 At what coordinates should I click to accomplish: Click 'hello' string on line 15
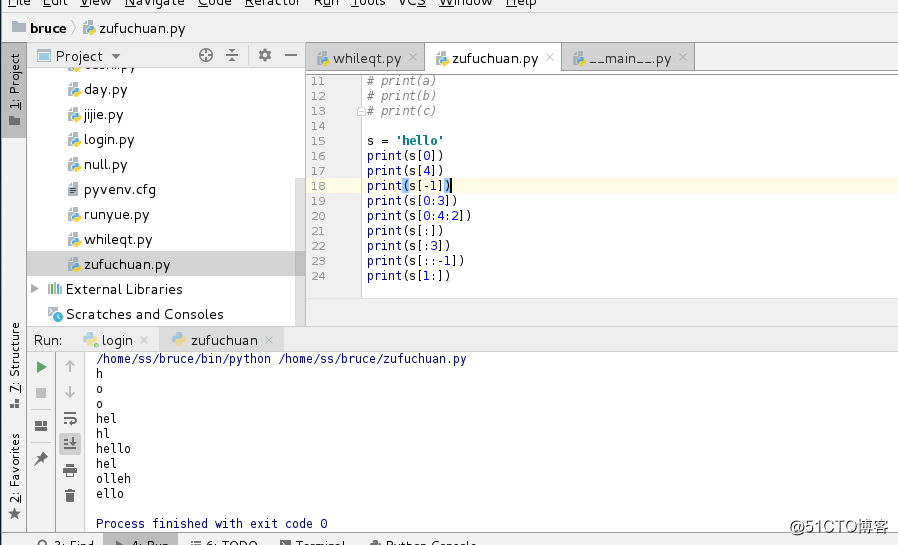(x=420, y=141)
